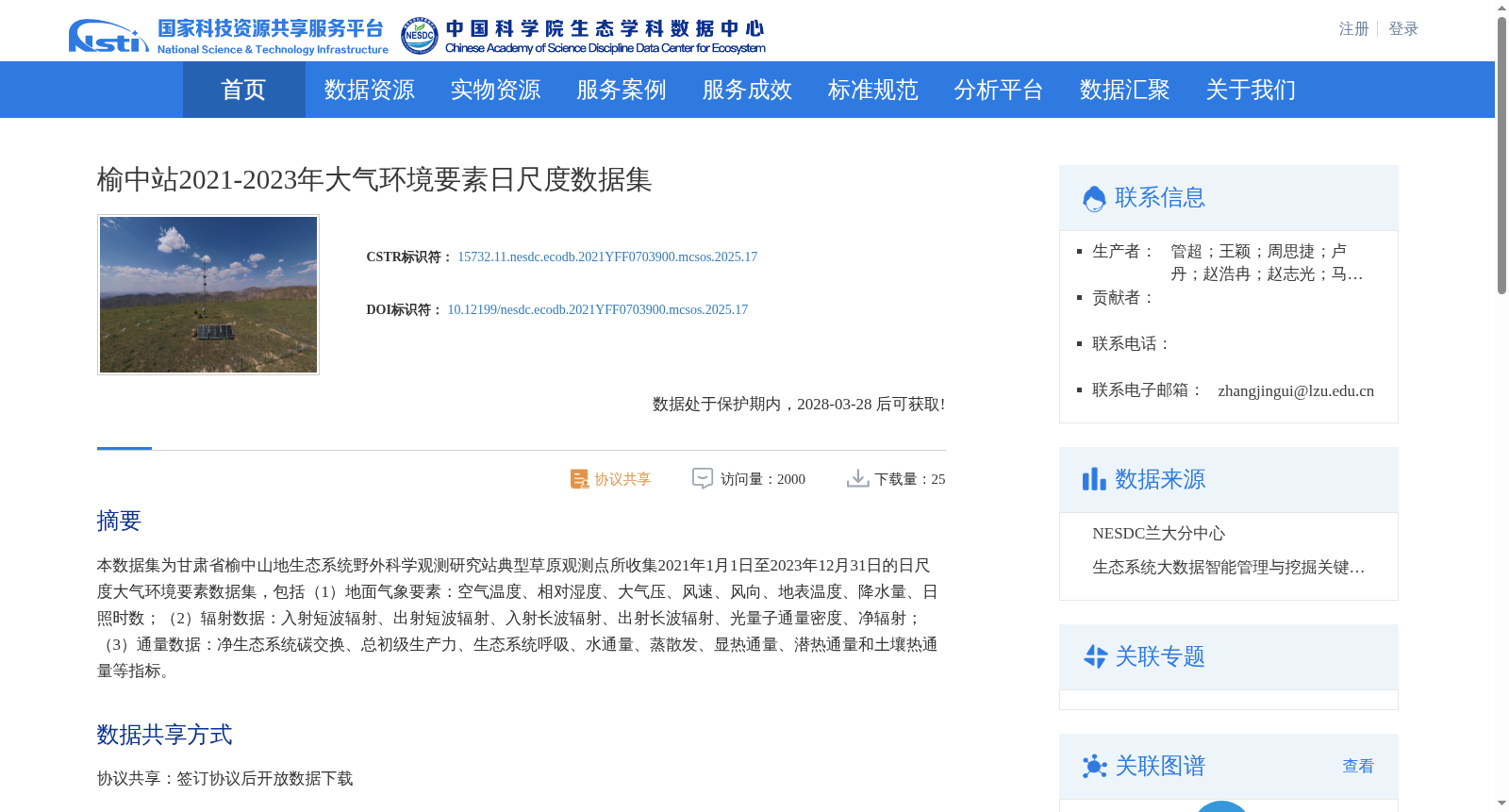This screenshot has width=1509, height=812.
Task: Open the 数据资源 menu item
Action: click(370, 90)
